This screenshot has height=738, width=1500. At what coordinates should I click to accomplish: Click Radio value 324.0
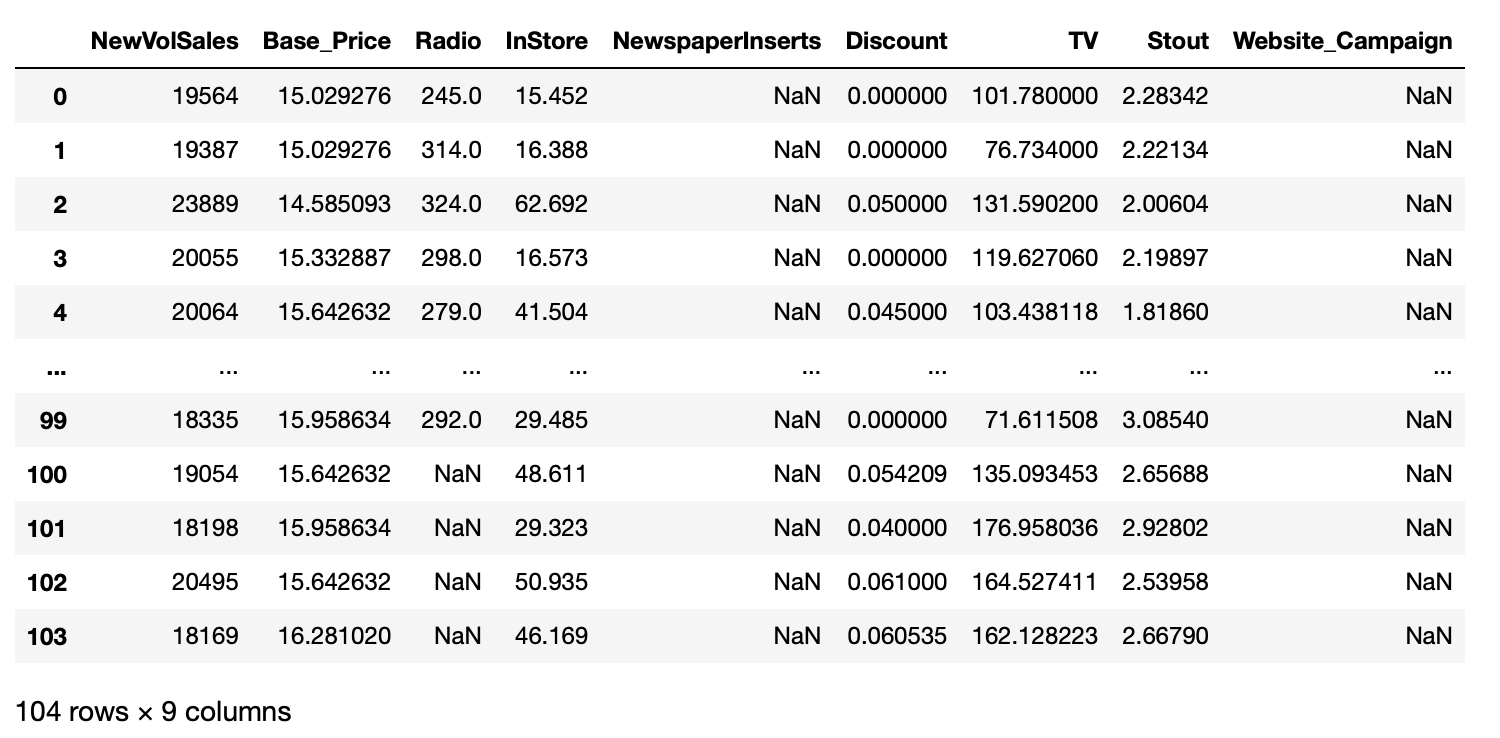click(449, 204)
